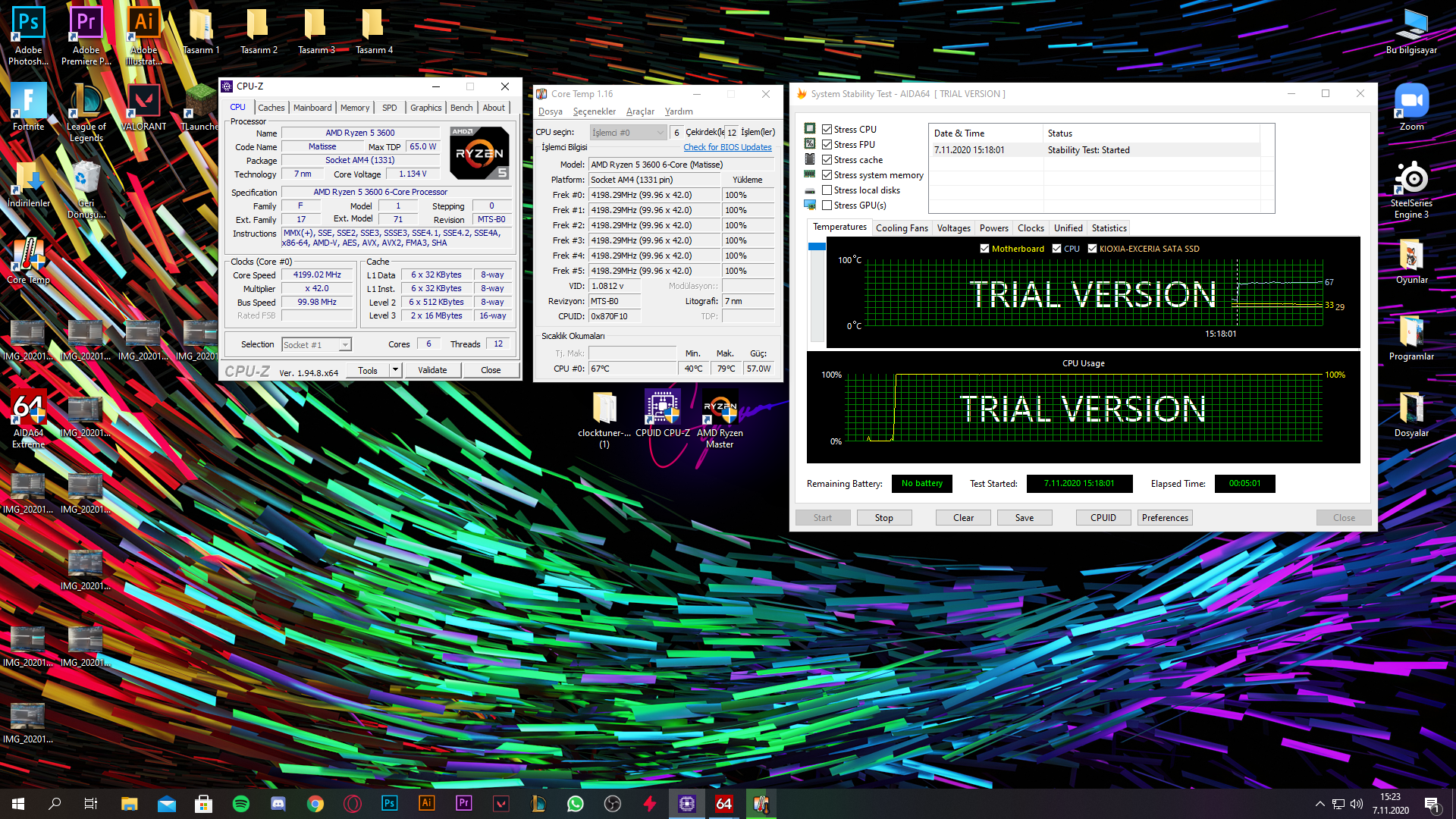
Task: Uncheck Stress CPU in AIDA64
Action: (x=827, y=130)
